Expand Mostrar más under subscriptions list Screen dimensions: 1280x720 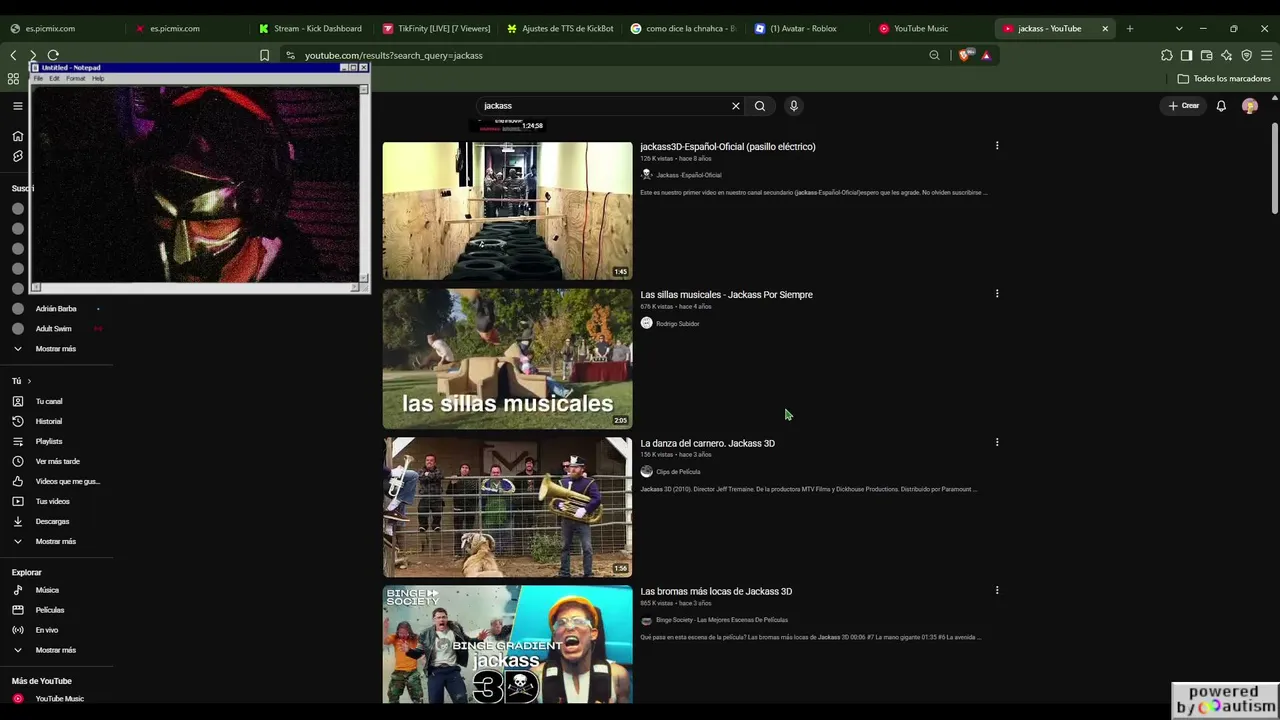pos(56,349)
